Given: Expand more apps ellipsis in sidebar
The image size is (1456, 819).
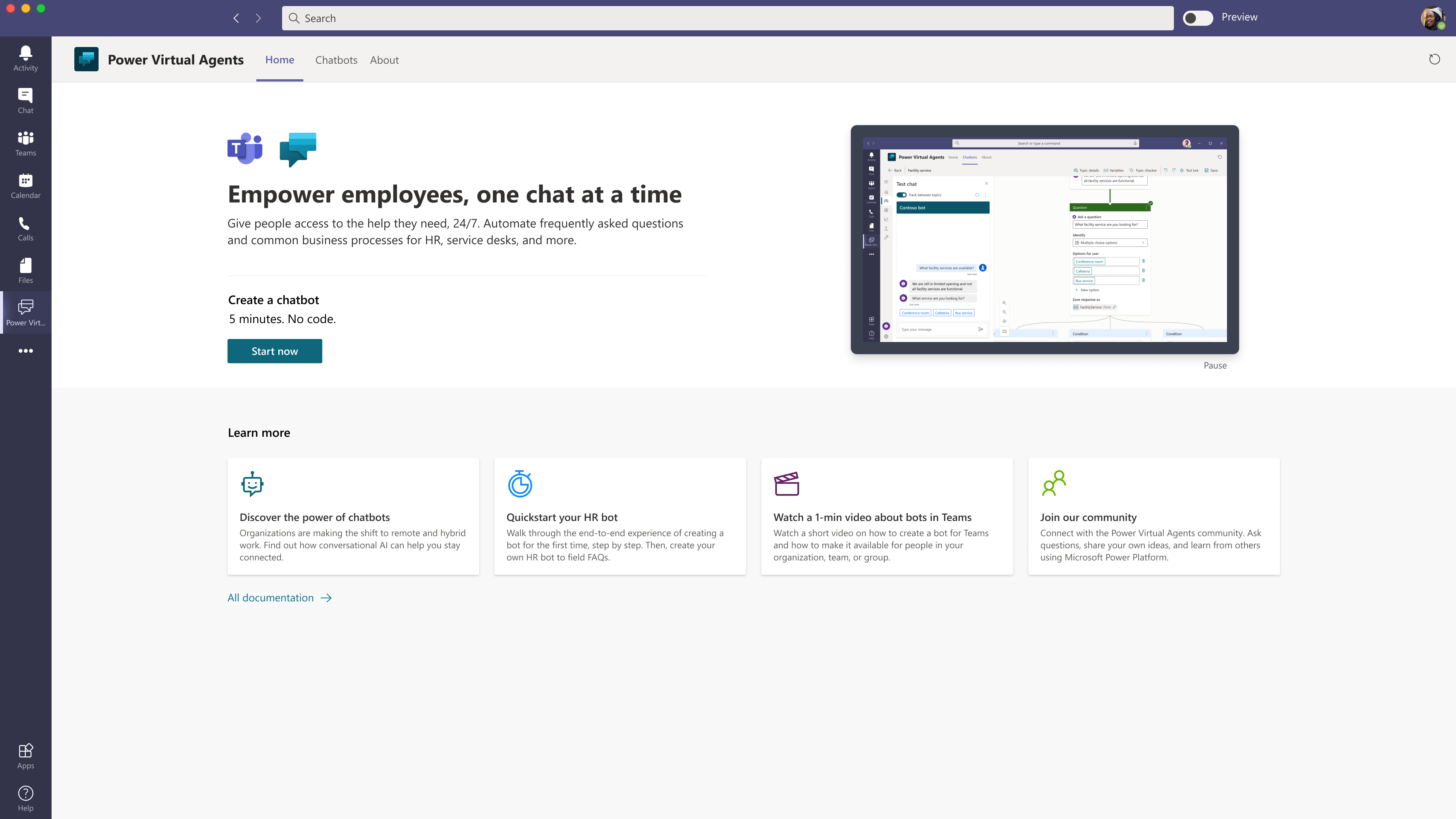Looking at the screenshot, I should [x=25, y=350].
